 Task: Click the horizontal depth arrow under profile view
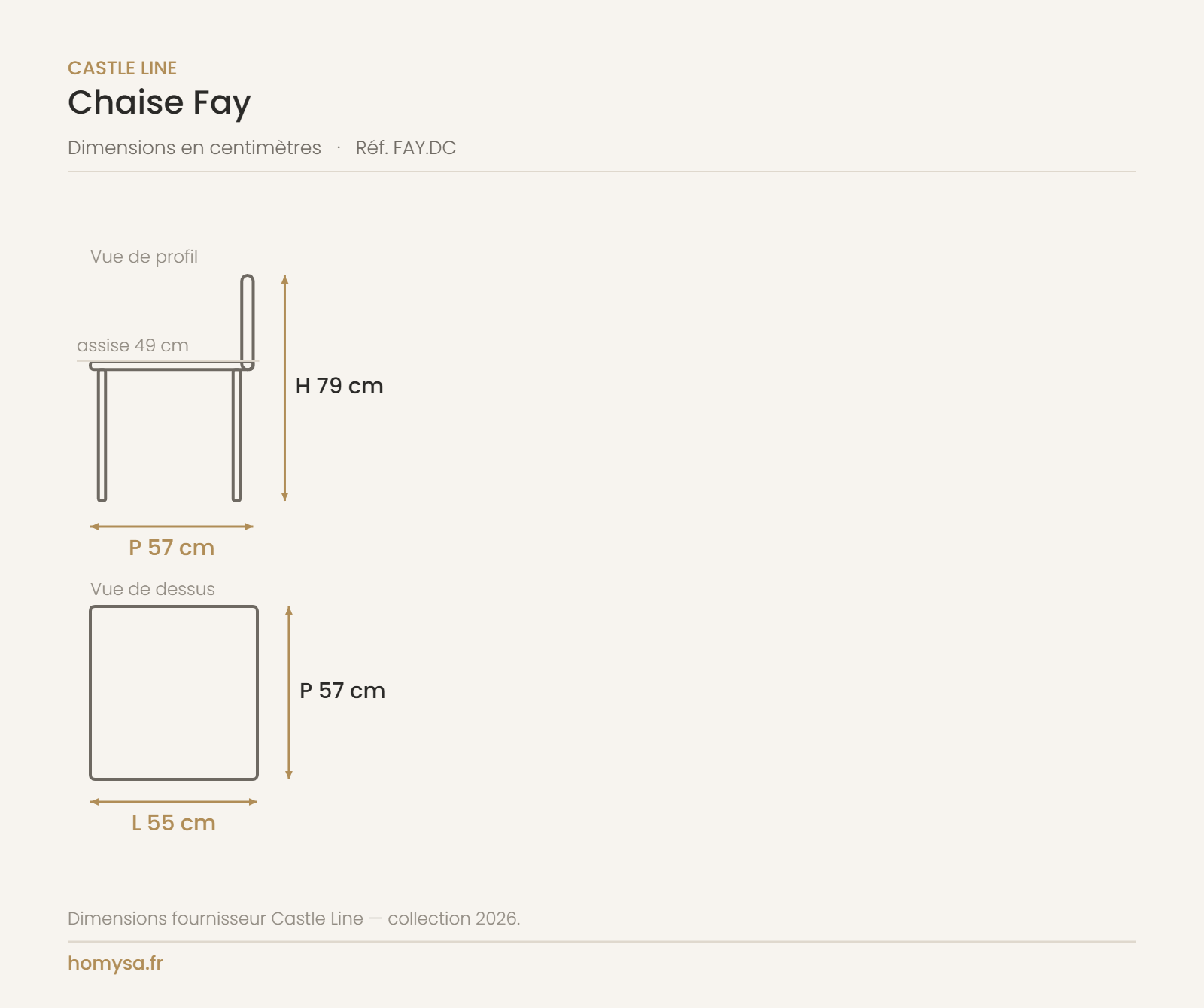[x=172, y=527]
